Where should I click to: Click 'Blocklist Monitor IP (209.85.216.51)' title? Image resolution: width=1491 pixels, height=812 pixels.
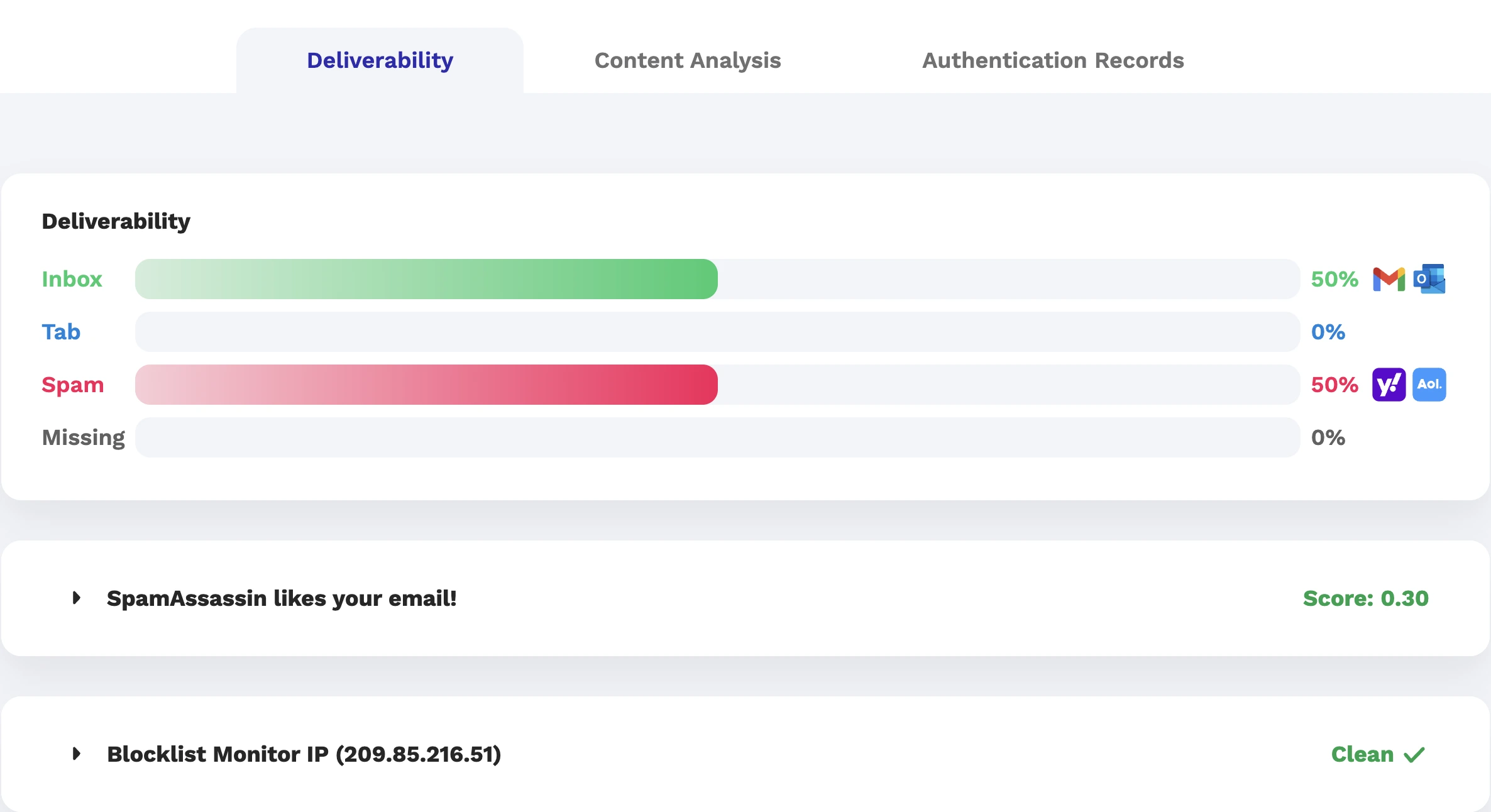[304, 754]
